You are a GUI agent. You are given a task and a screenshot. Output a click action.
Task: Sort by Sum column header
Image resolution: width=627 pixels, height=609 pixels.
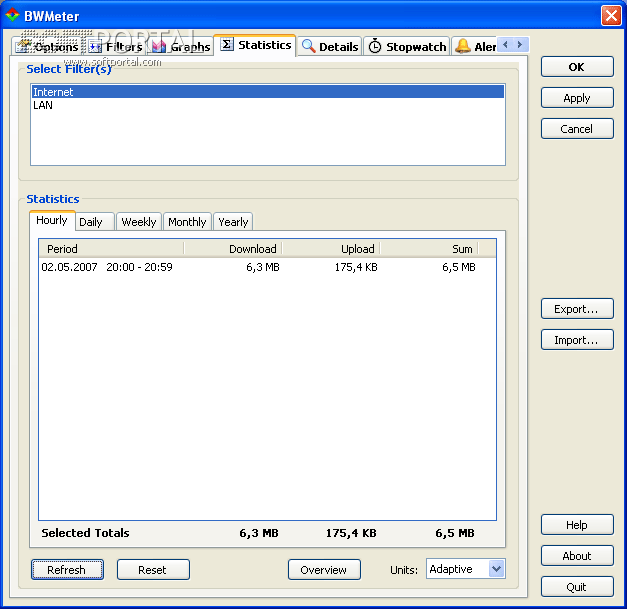coord(429,249)
